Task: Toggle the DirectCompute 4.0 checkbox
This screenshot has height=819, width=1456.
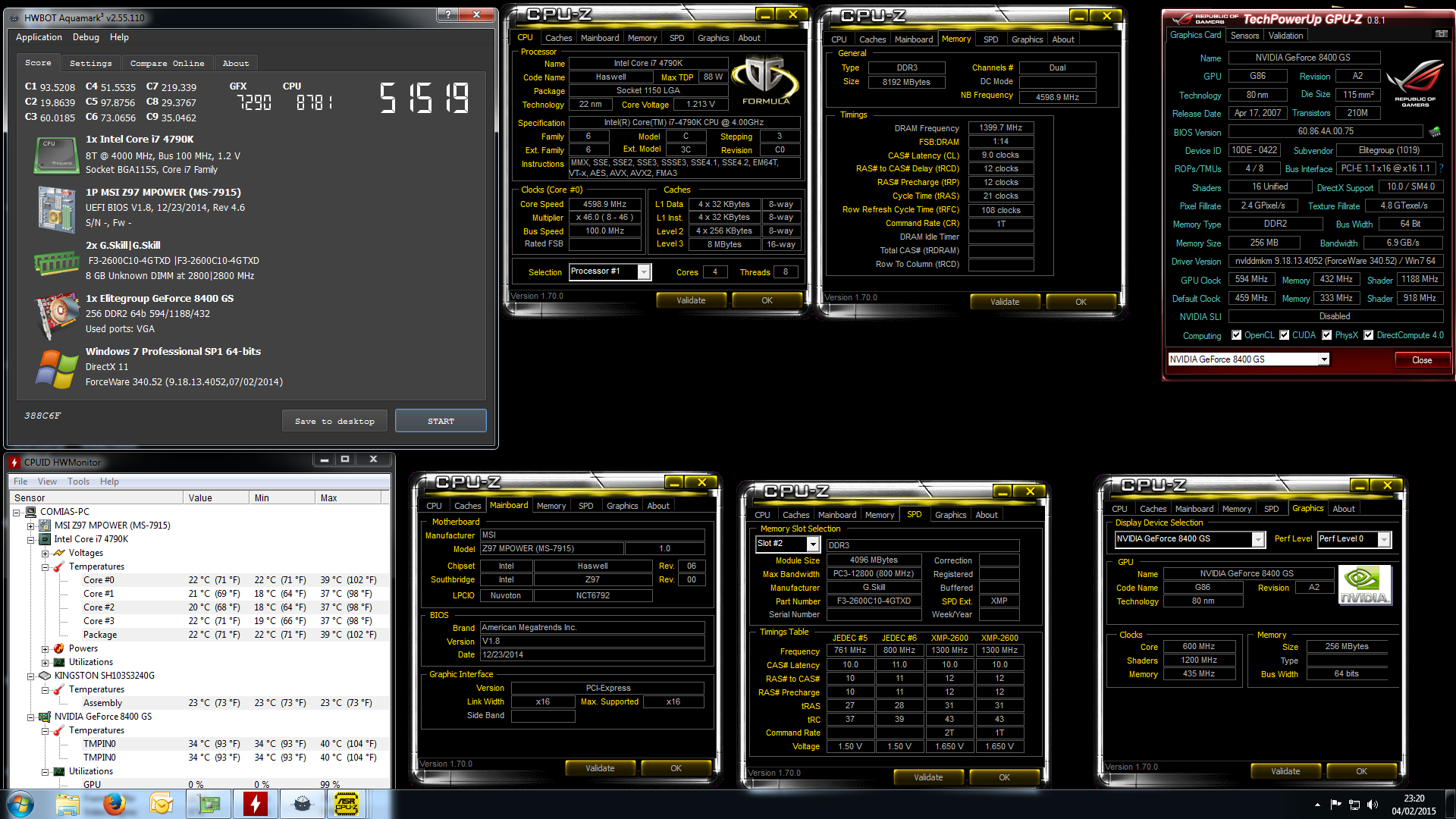Action: (x=1368, y=335)
